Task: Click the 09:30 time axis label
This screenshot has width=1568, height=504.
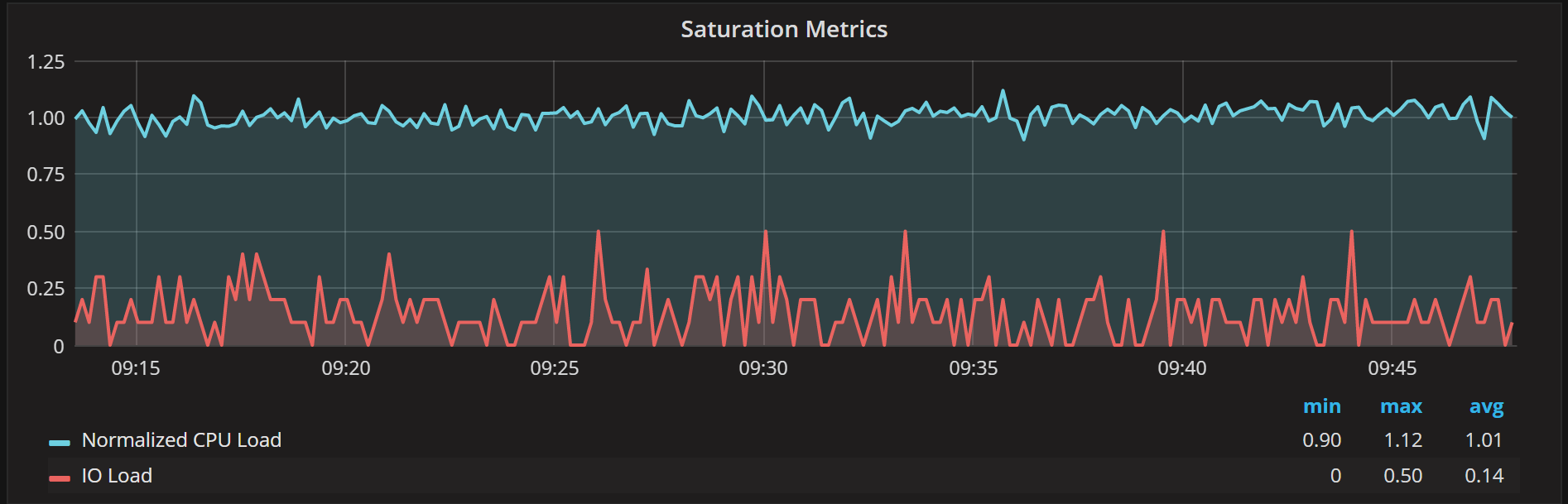Action: pyautogui.click(x=763, y=368)
